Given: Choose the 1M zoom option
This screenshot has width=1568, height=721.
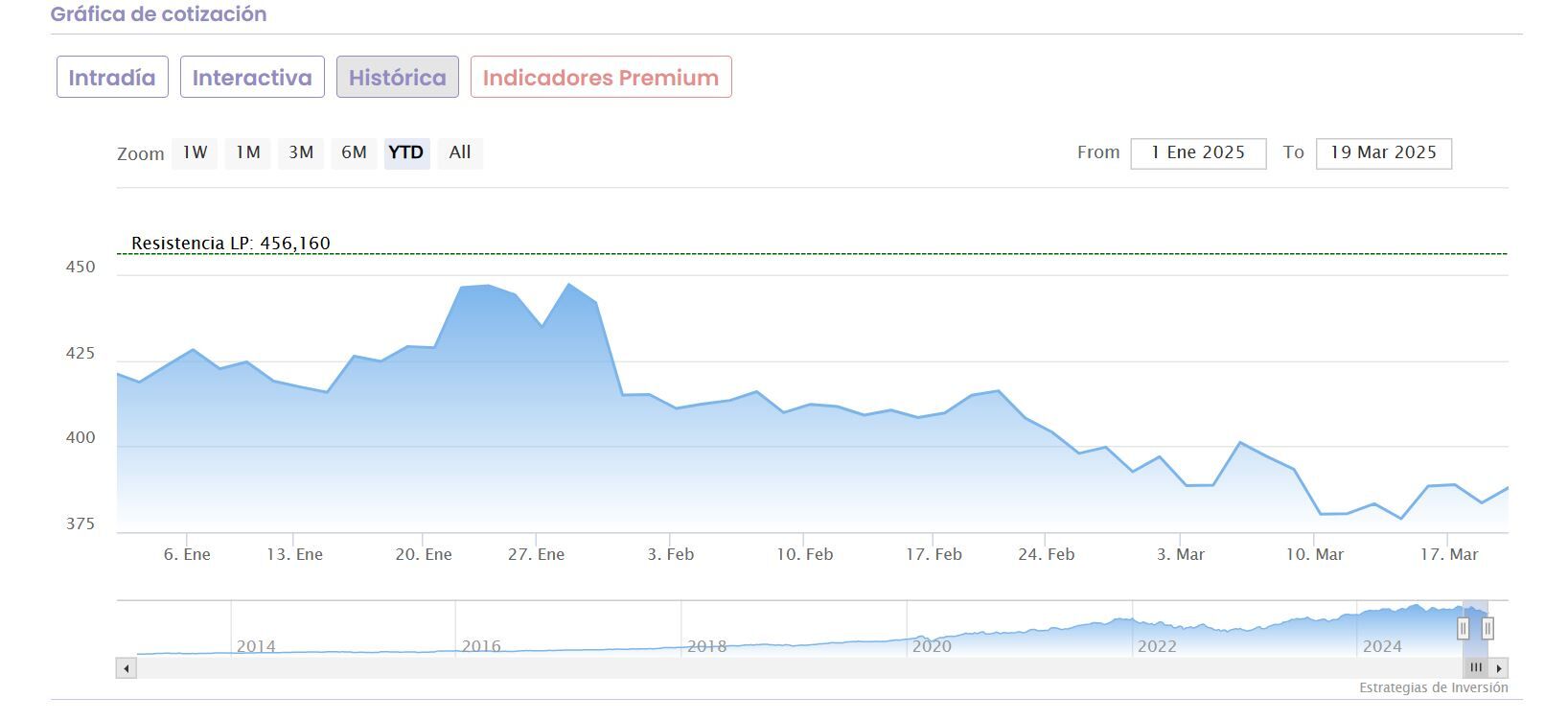Looking at the screenshot, I should [x=248, y=152].
